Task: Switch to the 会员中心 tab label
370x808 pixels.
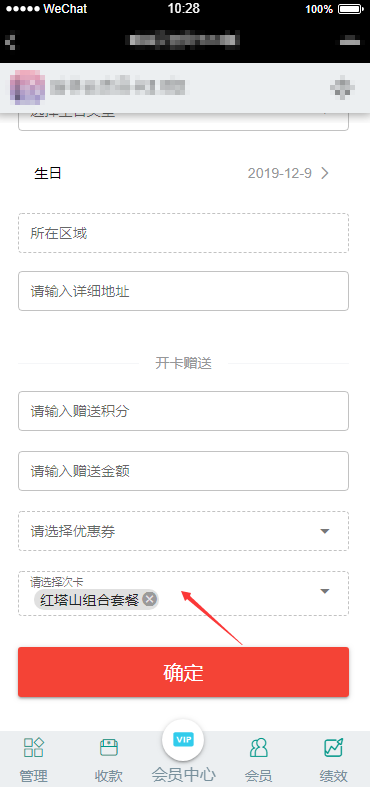Action: click(x=183, y=775)
